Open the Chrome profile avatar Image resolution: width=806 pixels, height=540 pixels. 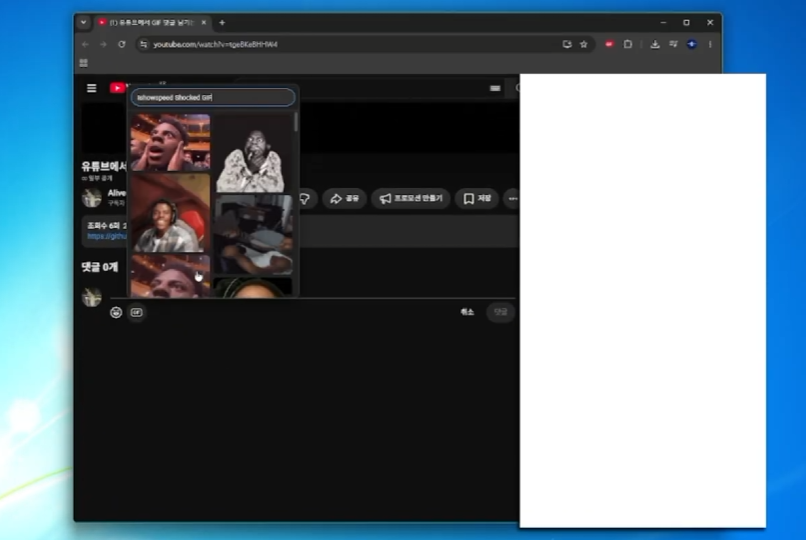pos(692,45)
